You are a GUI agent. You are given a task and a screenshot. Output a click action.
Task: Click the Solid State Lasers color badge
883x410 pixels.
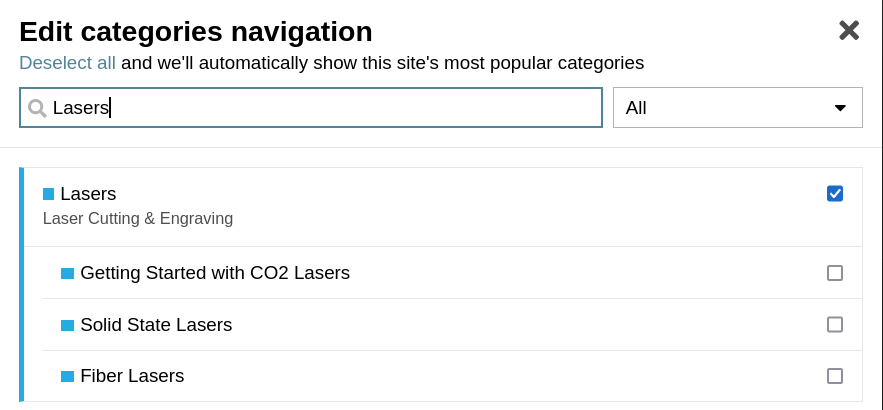tap(67, 325)
